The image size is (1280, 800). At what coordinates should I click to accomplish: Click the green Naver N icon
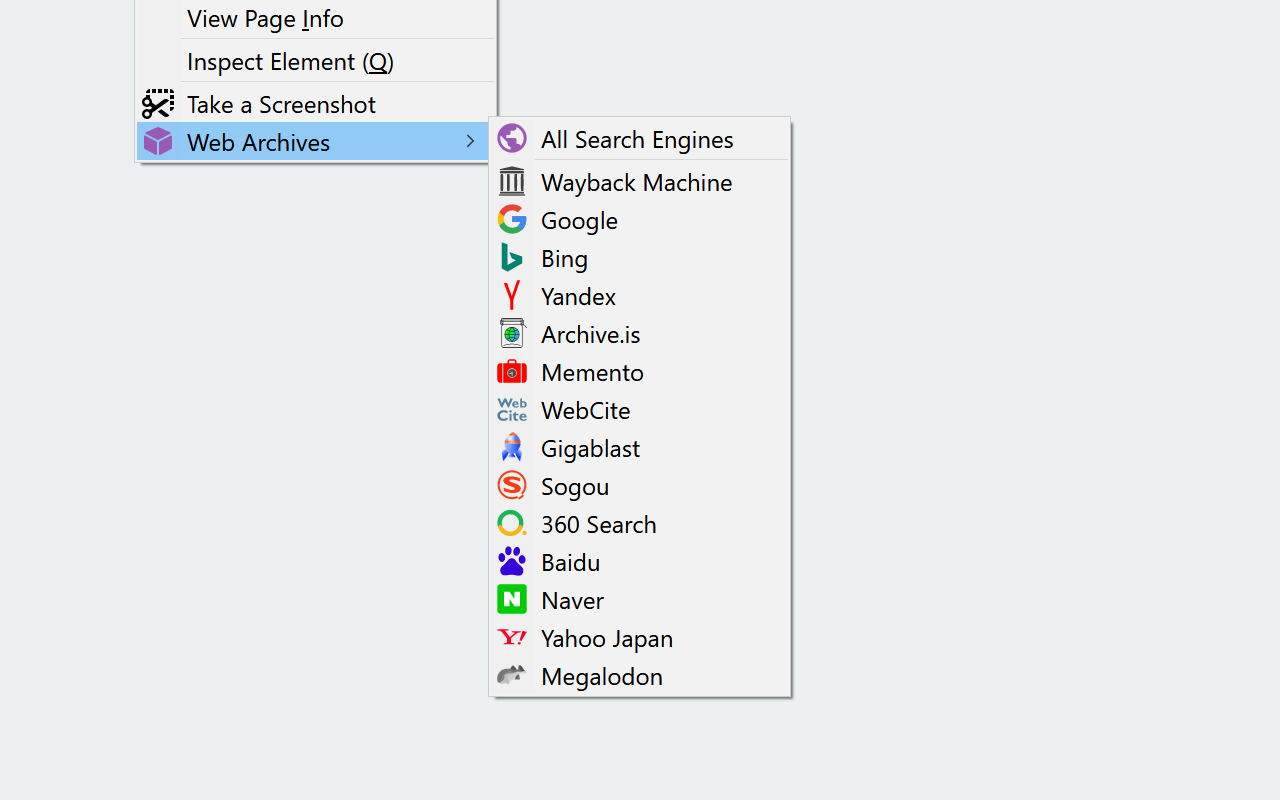pos(512,599)
